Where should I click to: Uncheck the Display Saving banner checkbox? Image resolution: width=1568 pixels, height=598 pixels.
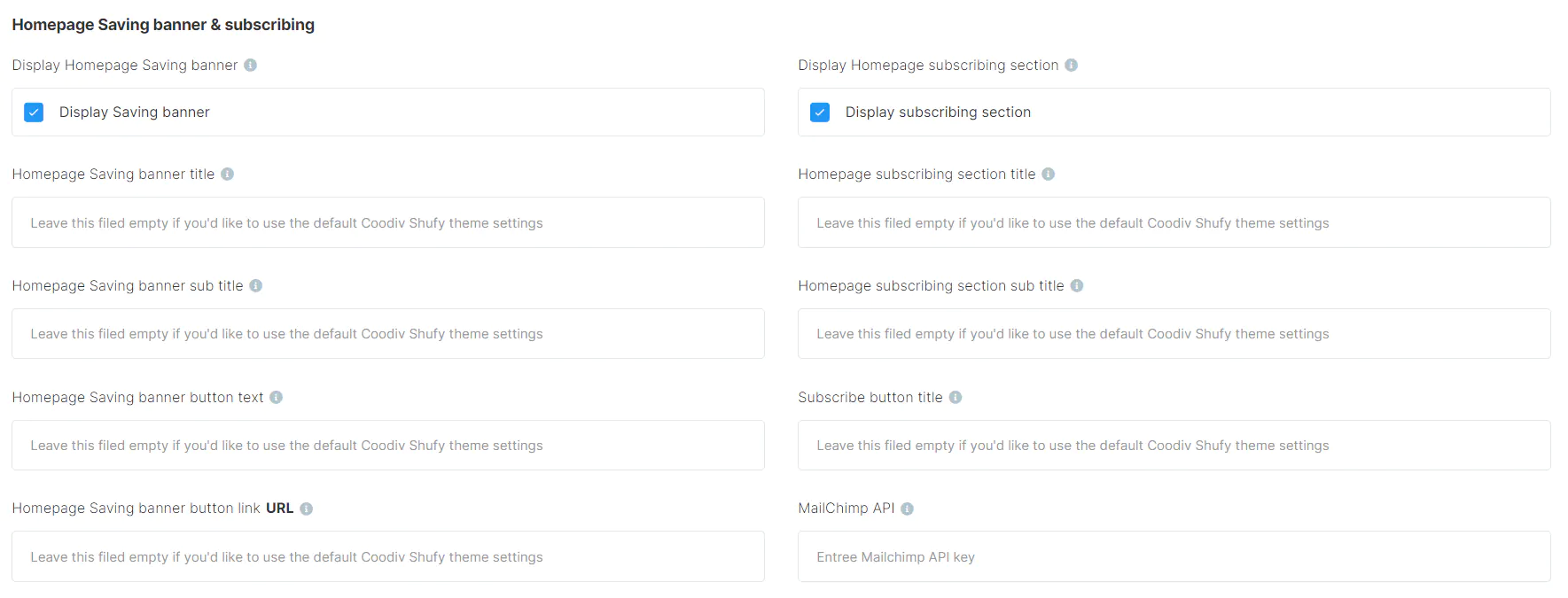34,113
